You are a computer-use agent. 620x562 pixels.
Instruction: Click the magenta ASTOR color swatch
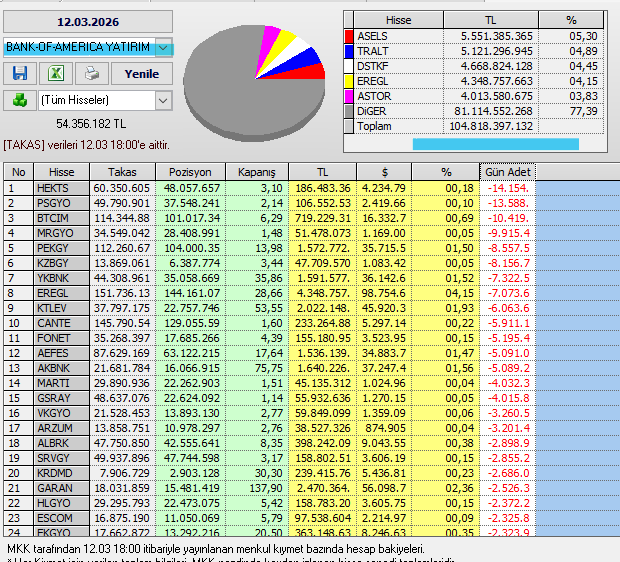[x=349, y=97]
